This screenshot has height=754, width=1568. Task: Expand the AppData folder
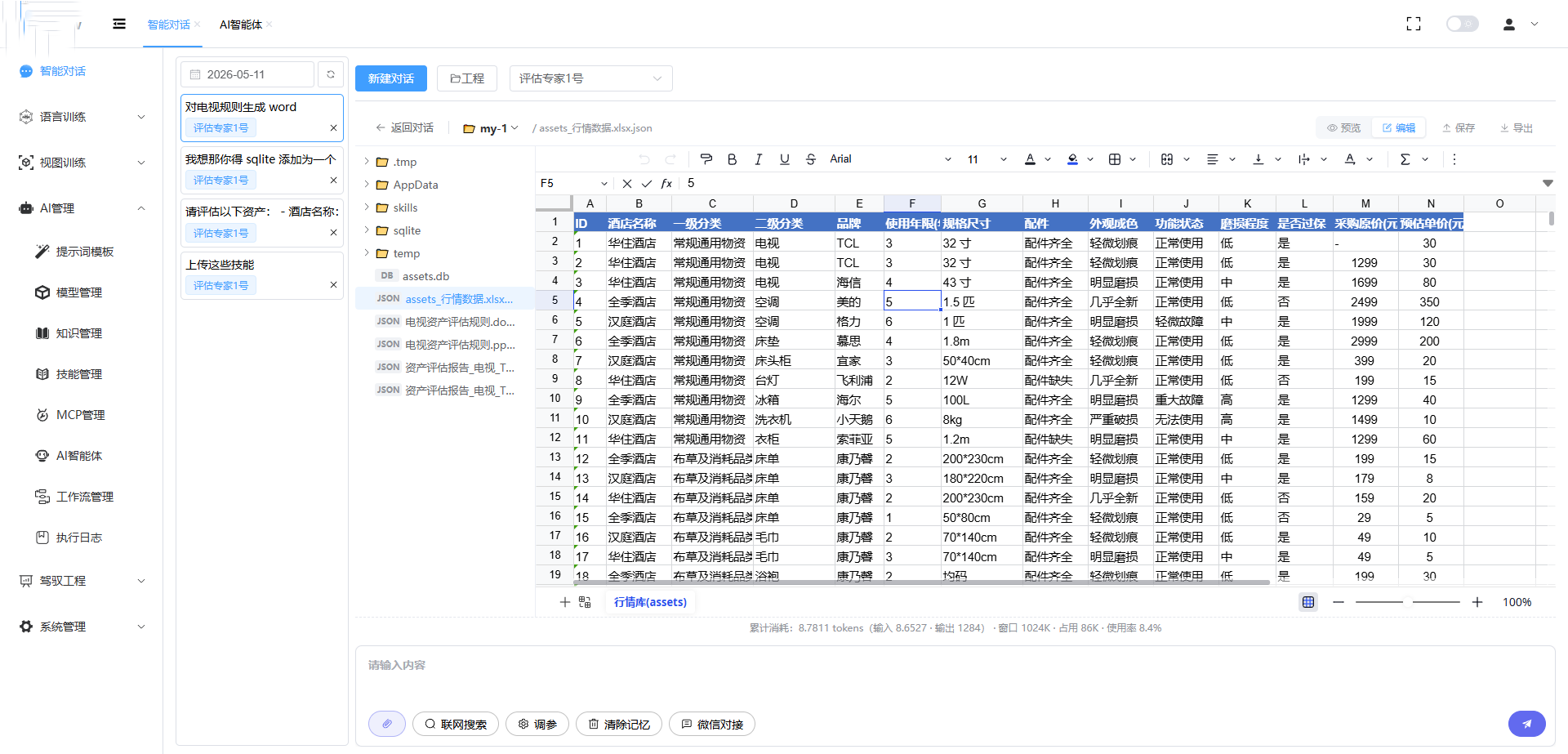[x=367, y=185]
